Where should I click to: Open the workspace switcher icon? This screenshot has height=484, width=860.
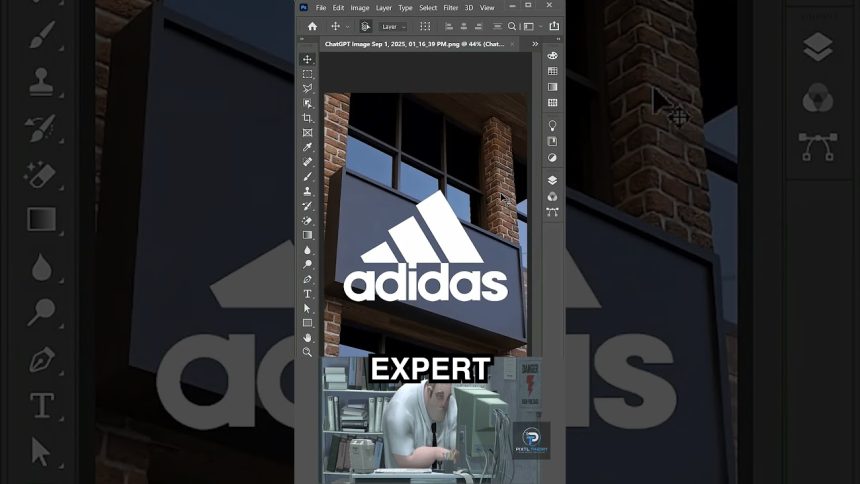click(x=529, y=26)
